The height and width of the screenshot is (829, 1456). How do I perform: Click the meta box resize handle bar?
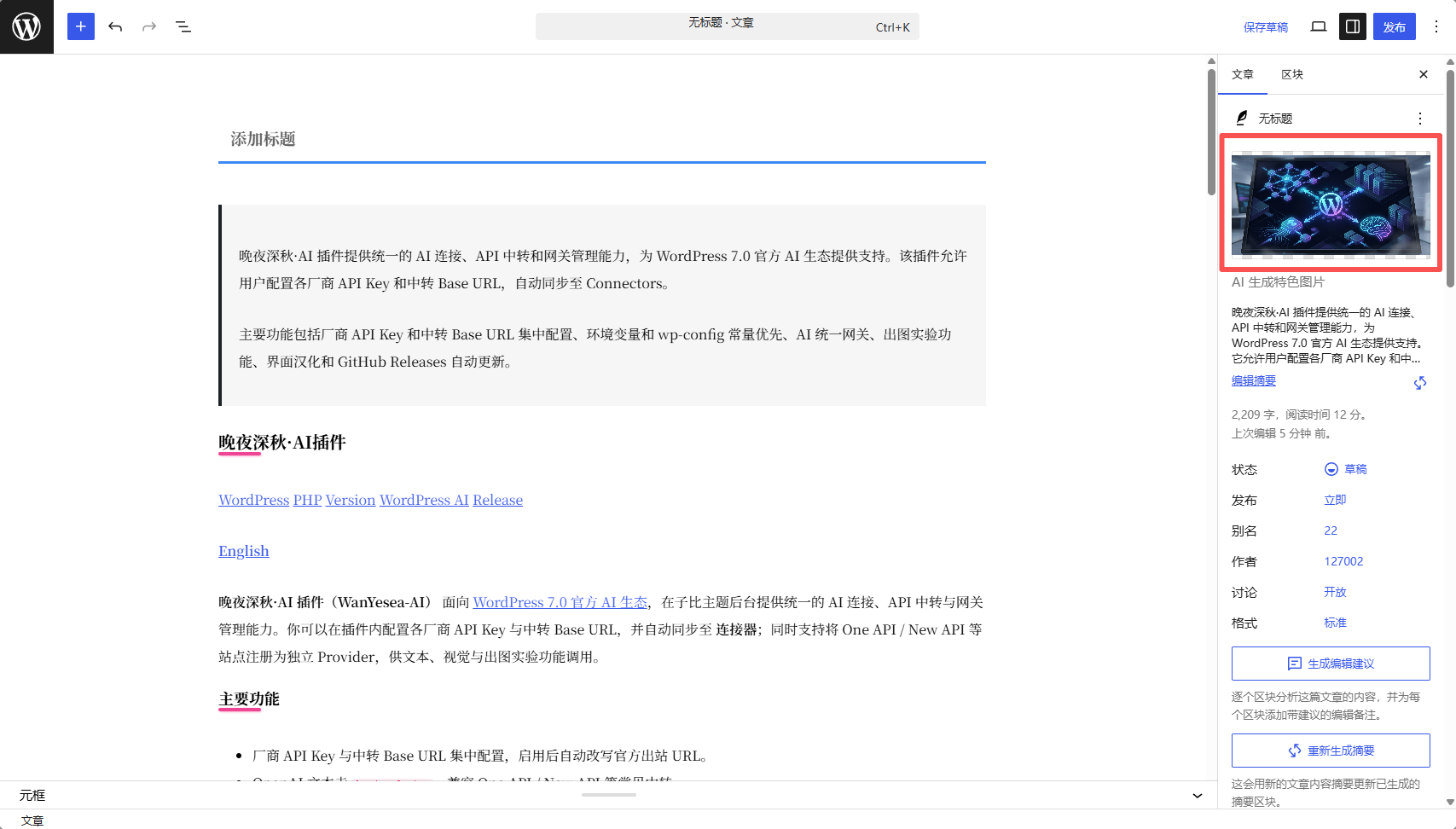[609, 795]
